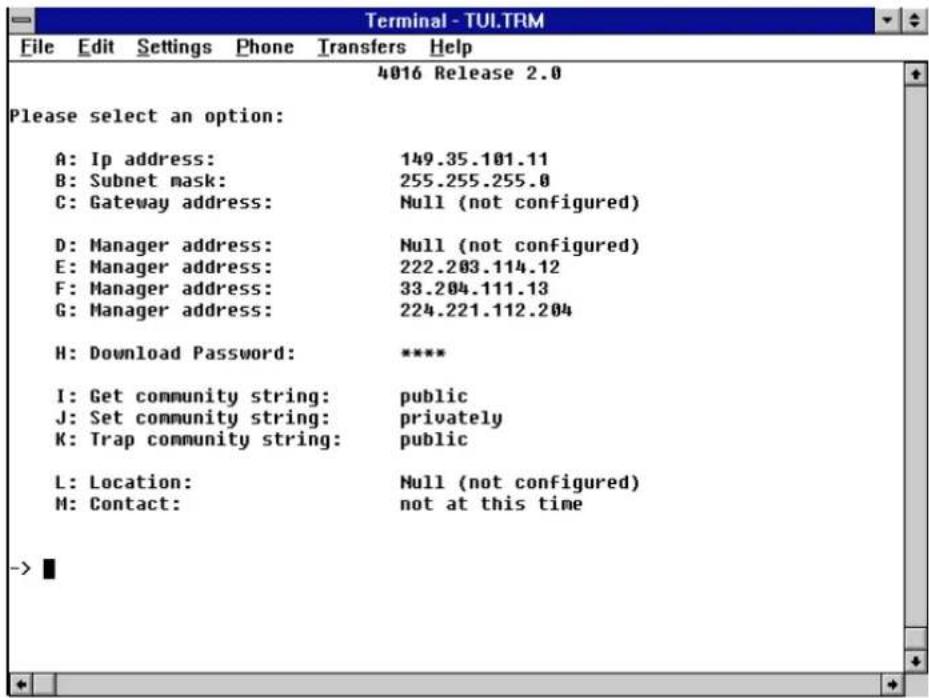
Task: Click the 'J: Set community string:' label
Action: [192, 418]
